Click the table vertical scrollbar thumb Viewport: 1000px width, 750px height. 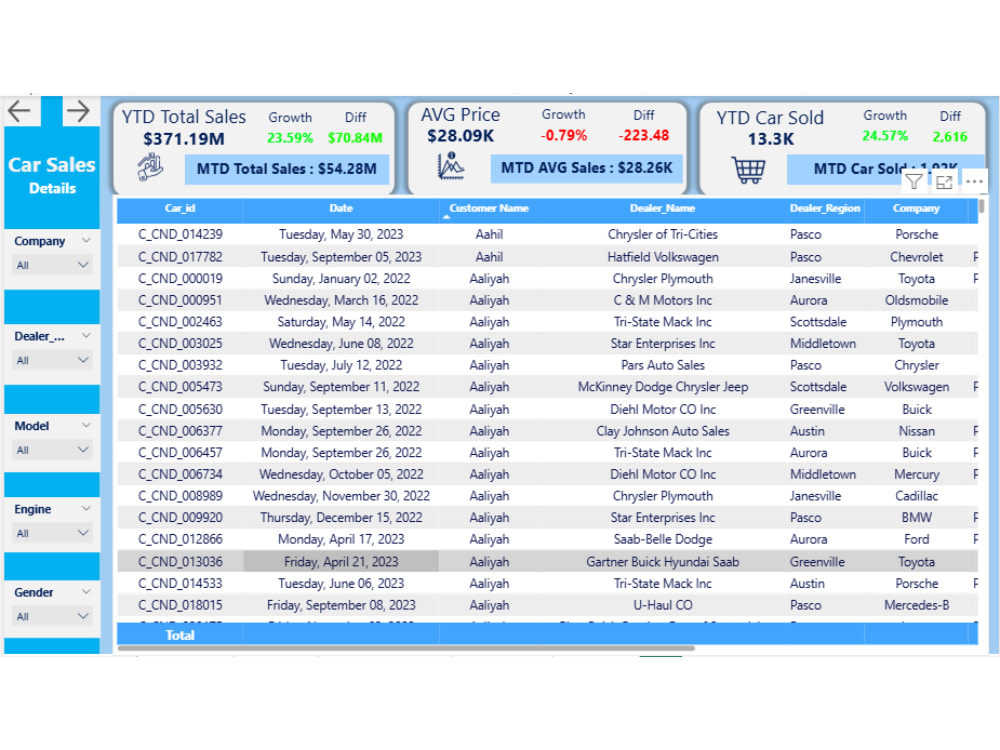tap(982, 206)
